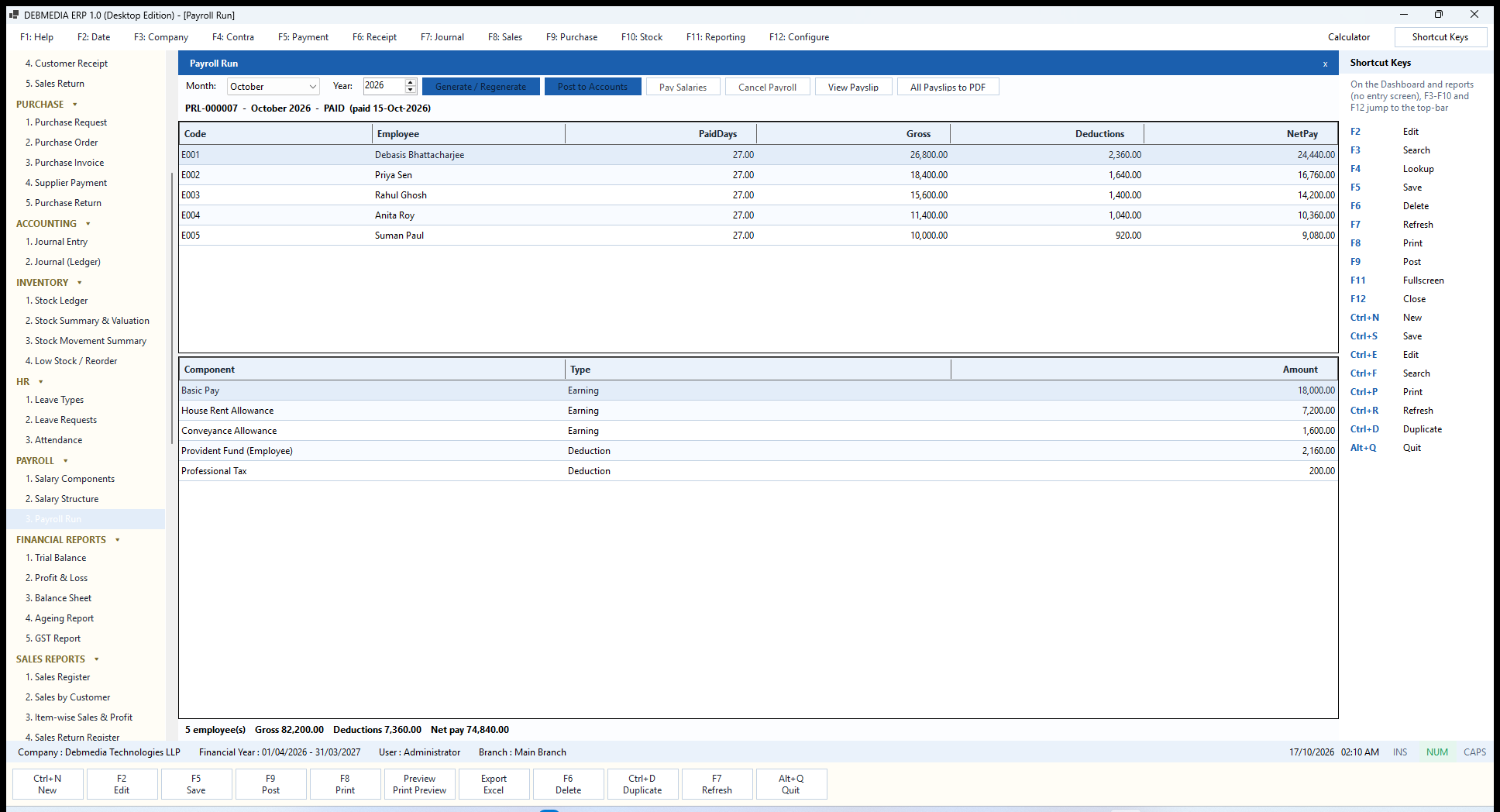Collapse the FINANCIAL REPORTS section arrow

click(x=118, y=540)
